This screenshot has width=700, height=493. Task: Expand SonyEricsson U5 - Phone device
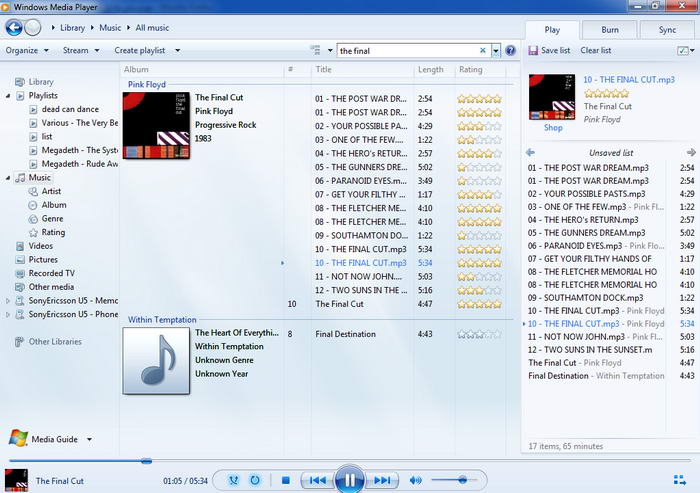point(8,314)
